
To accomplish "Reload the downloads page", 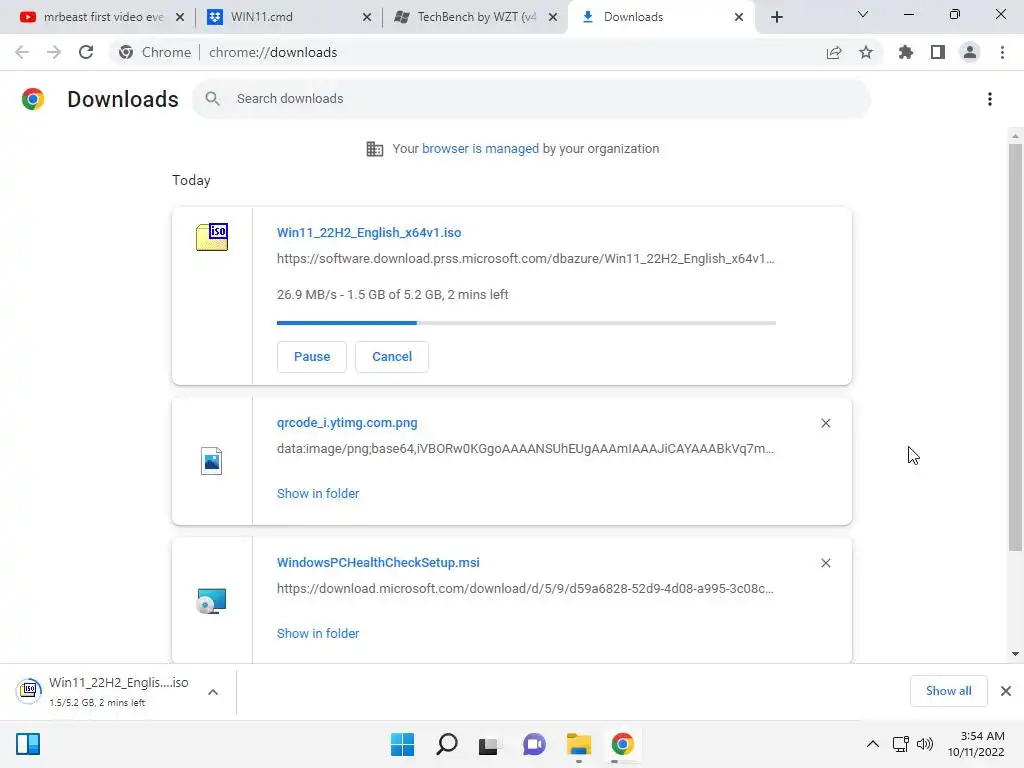I will point(86,52).
